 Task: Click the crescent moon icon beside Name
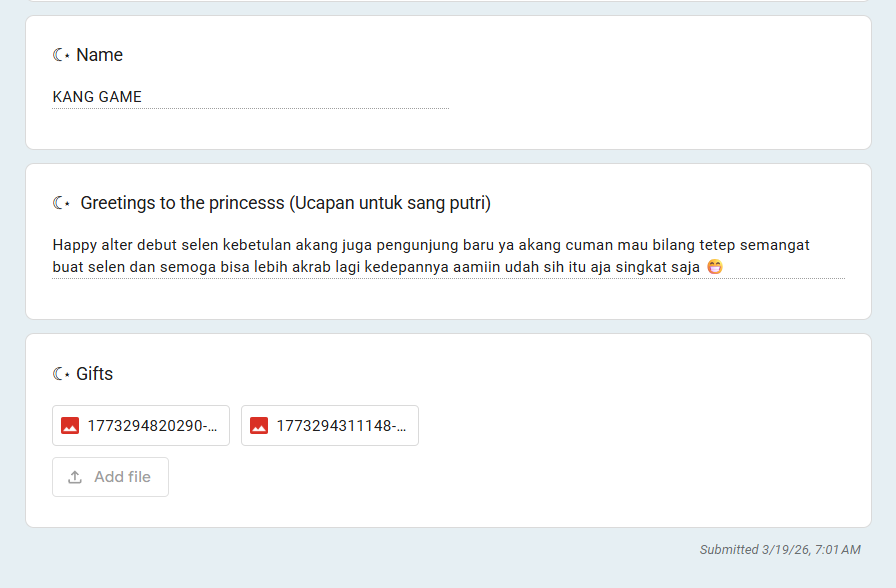[61, 55]
